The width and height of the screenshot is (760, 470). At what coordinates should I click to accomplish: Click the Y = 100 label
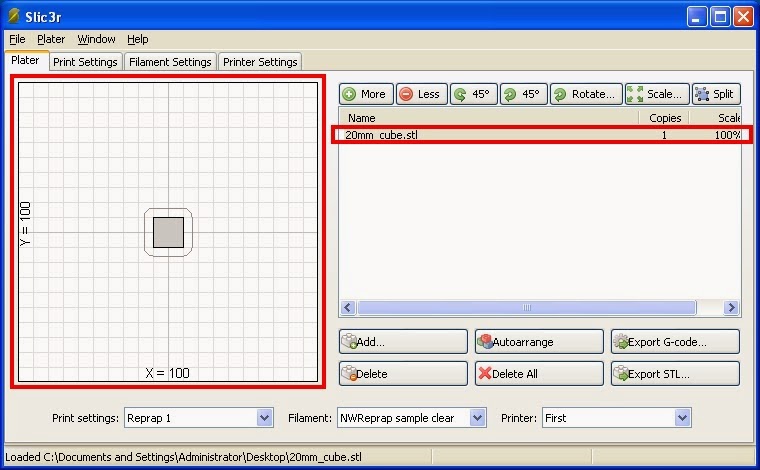25,224
